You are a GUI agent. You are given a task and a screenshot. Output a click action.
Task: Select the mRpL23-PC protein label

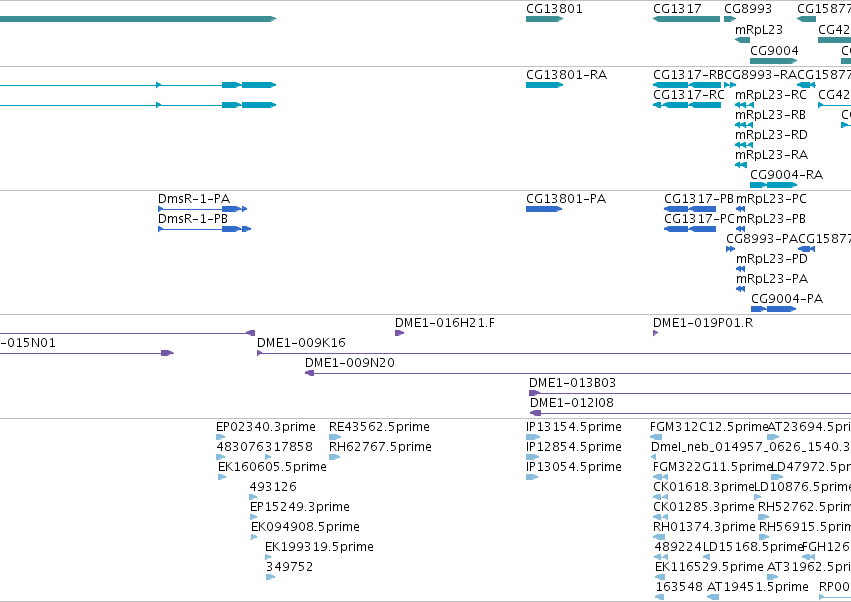point(771,199)
